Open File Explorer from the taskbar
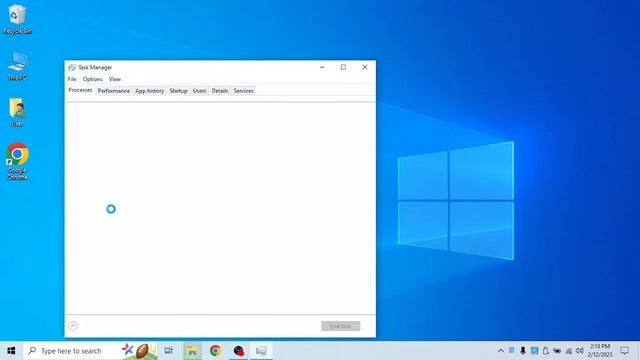 pos(192,351)
